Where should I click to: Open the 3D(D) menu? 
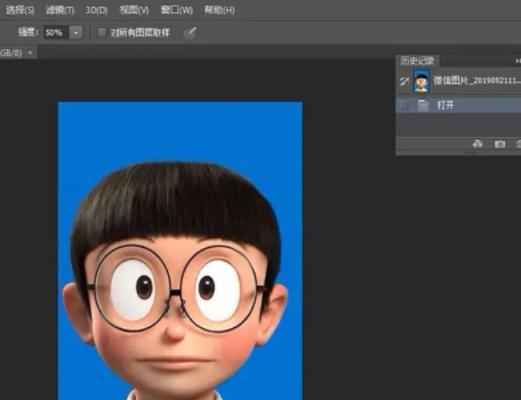coord(96,10)
